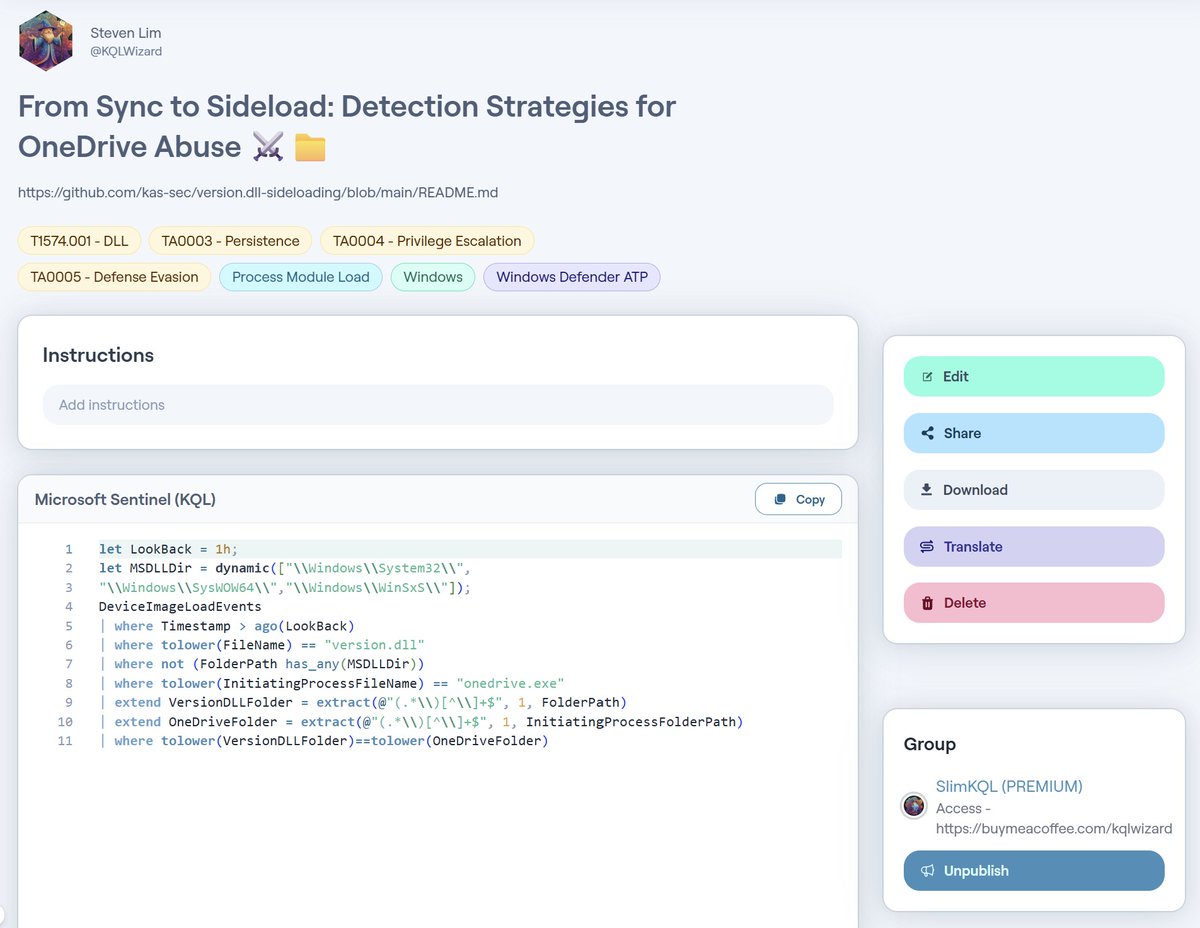The height and width of the screenshot is (928, 1200).
Task: Click the "onedrive.exe" string in code
Action: click(x=510, y=683)
